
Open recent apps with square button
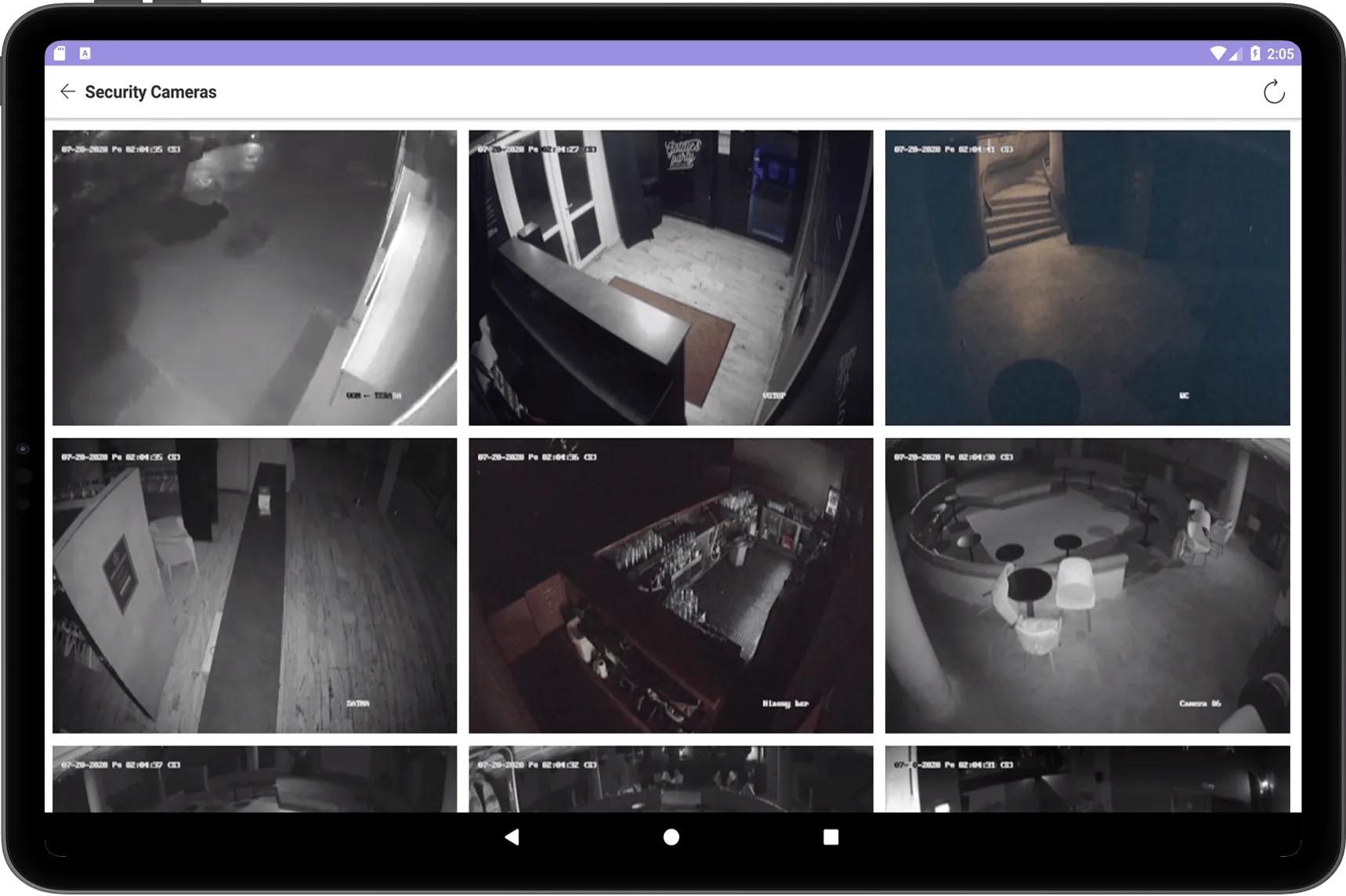830,837
